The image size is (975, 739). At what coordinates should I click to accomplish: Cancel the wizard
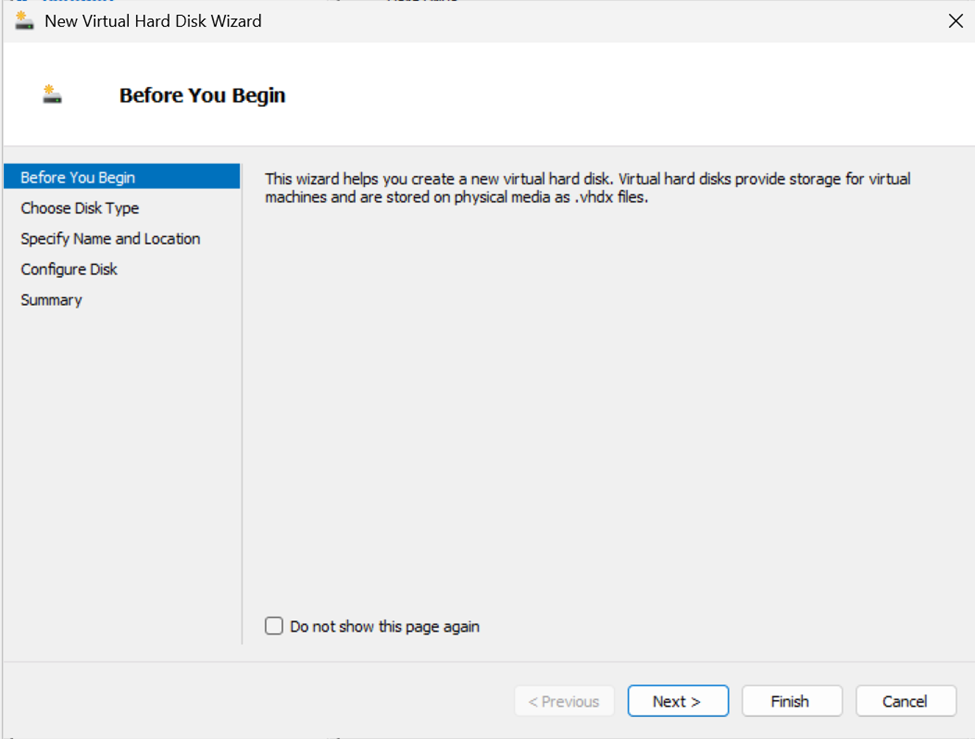[x=905, y=701]
